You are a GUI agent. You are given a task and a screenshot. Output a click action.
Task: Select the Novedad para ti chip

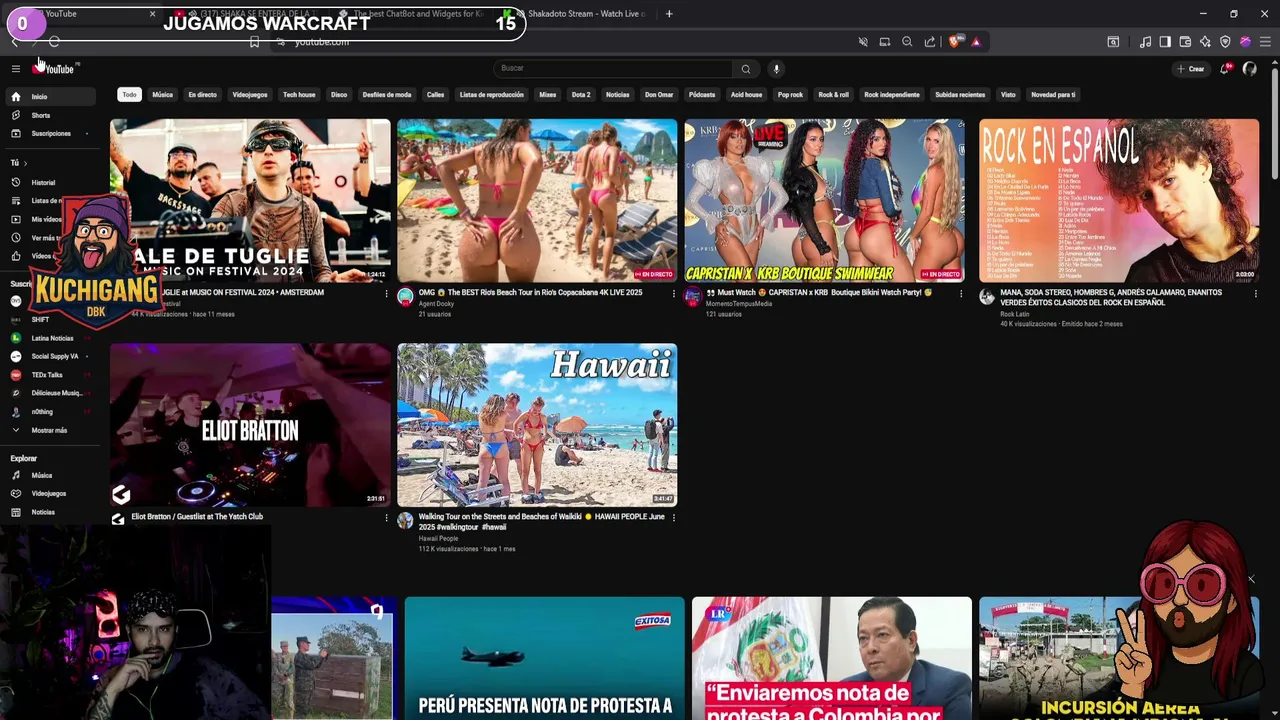1053,95
